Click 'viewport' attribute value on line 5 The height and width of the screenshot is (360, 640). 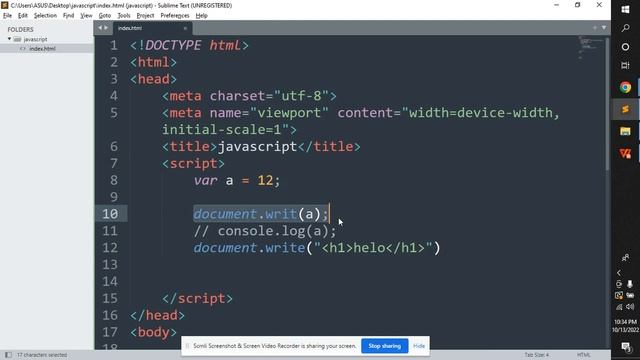pos(289,113)
